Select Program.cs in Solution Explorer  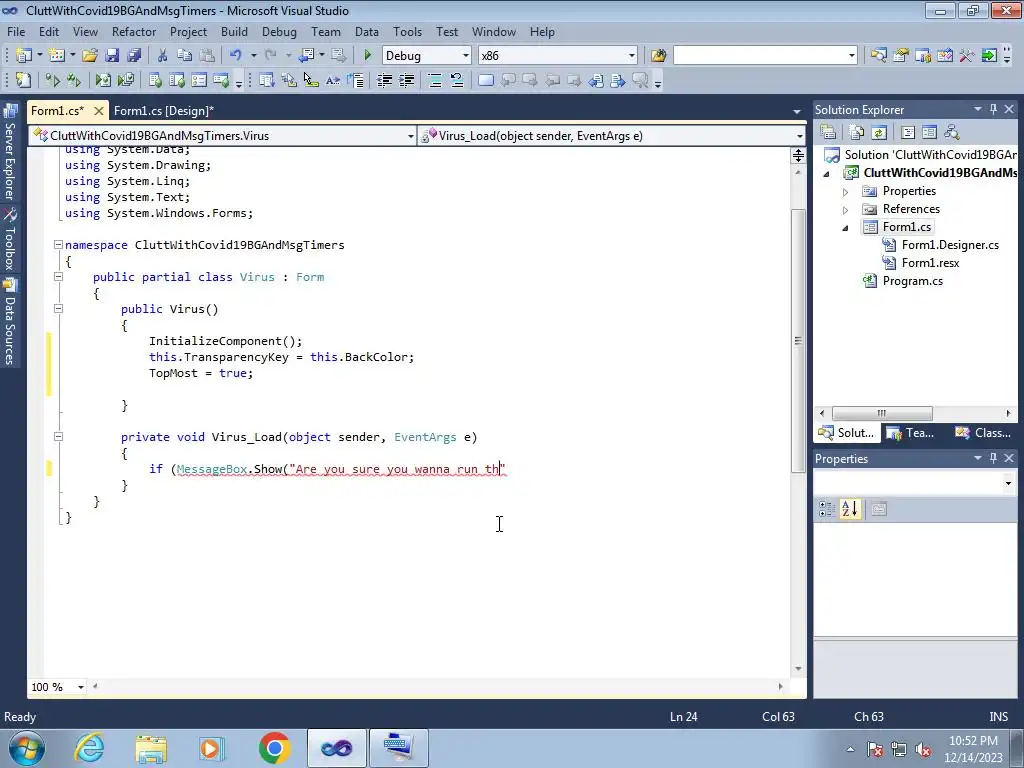coord(912,281)
